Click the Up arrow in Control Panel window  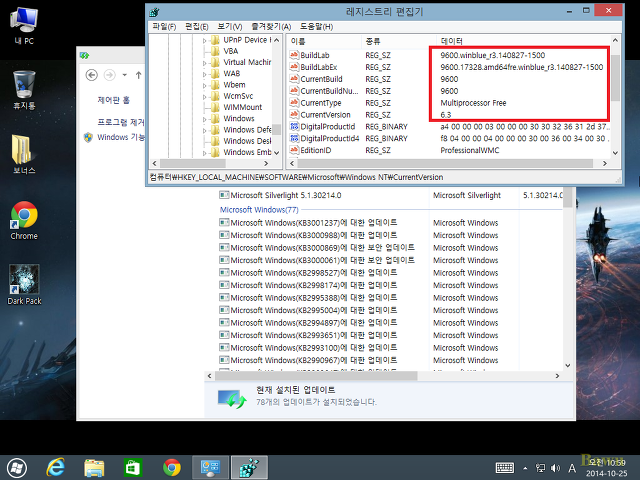(138, 75)
